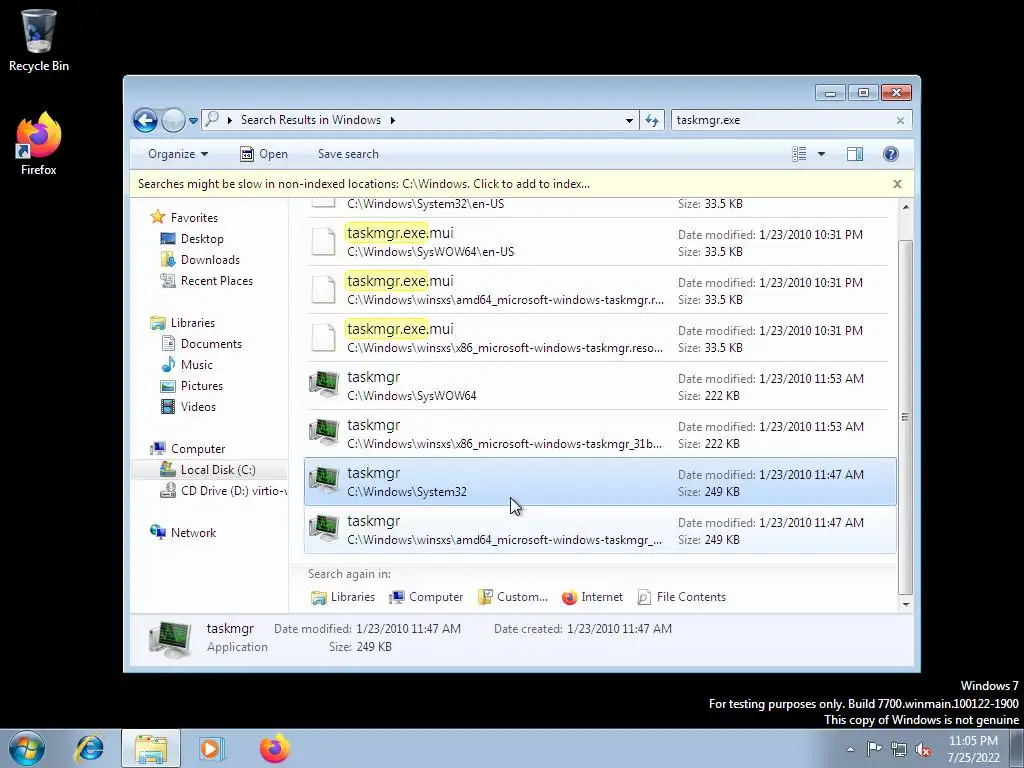Launch Internet Explorer from the taskbar
1024x768 pixels.
pyautogui.click(x=89, y=748)
